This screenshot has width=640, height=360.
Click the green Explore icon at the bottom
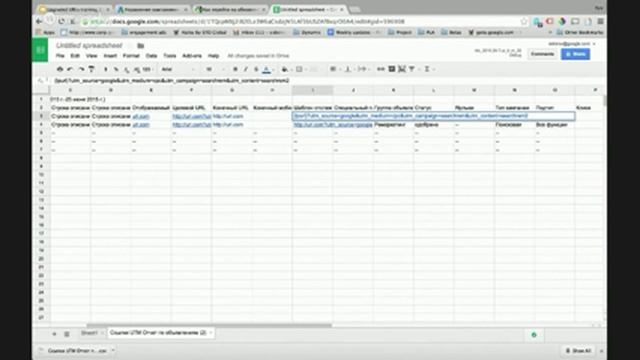coord(534,335)
